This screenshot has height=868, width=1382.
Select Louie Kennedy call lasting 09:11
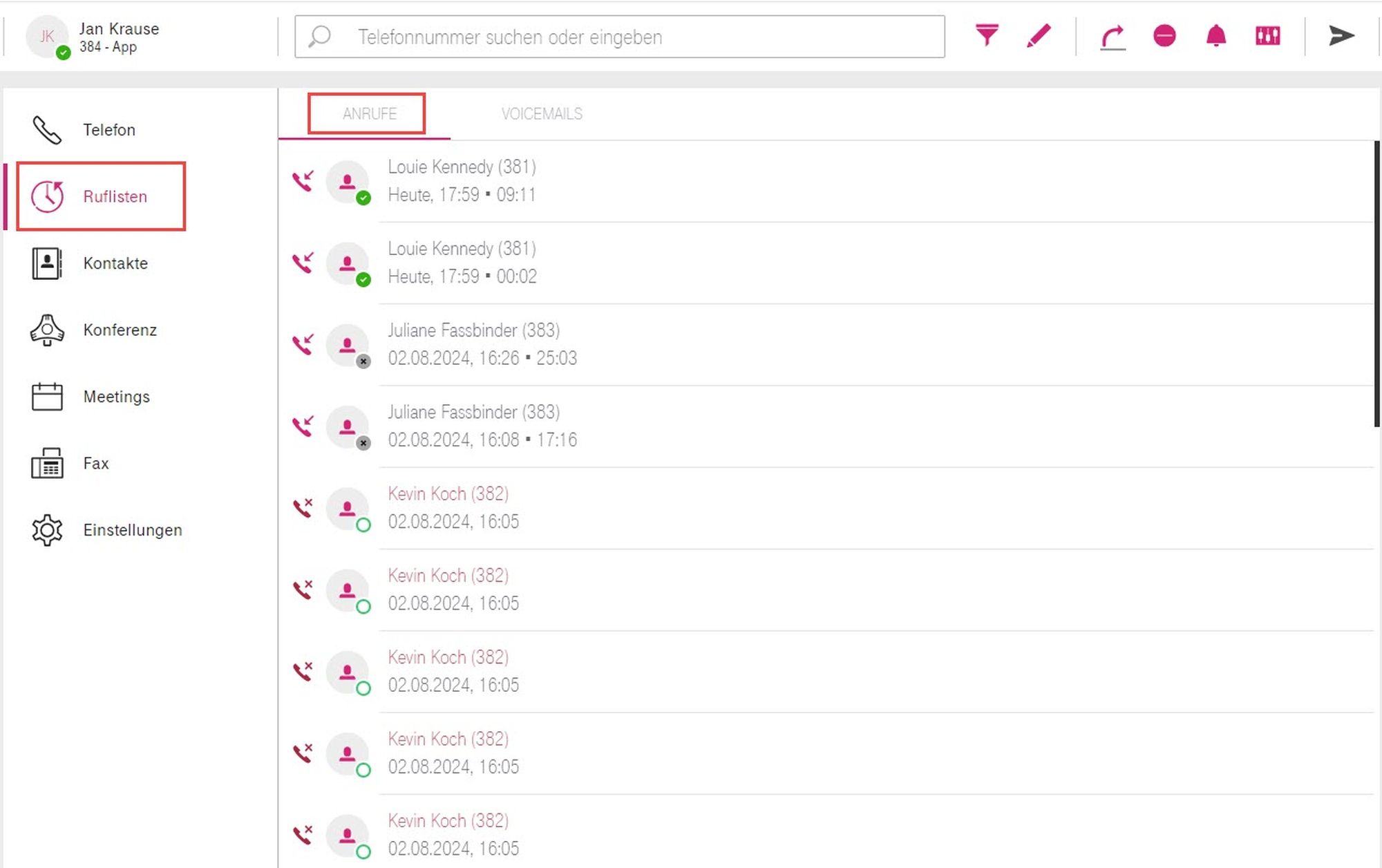click(462, 181)
